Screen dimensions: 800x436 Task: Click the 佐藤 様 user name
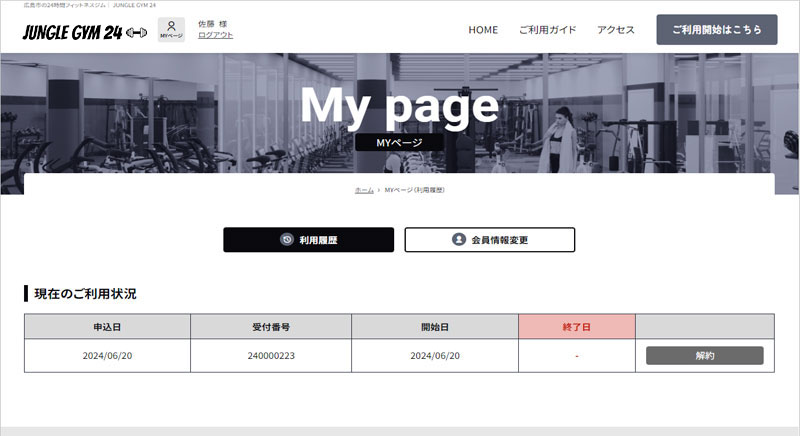click(212, 23)
